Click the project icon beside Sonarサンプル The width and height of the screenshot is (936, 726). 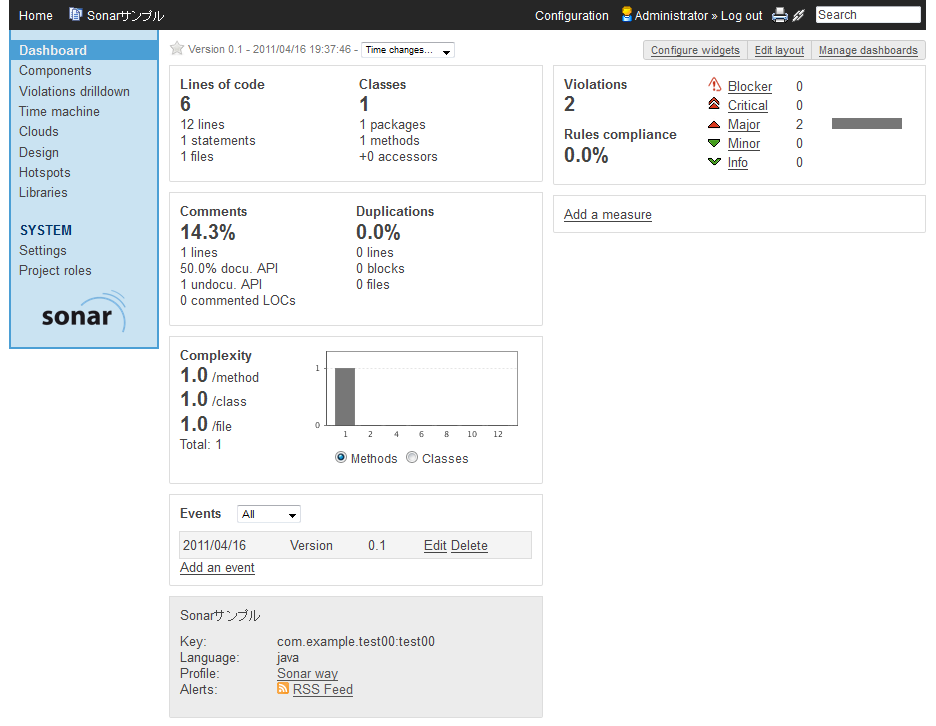(75, 14)
